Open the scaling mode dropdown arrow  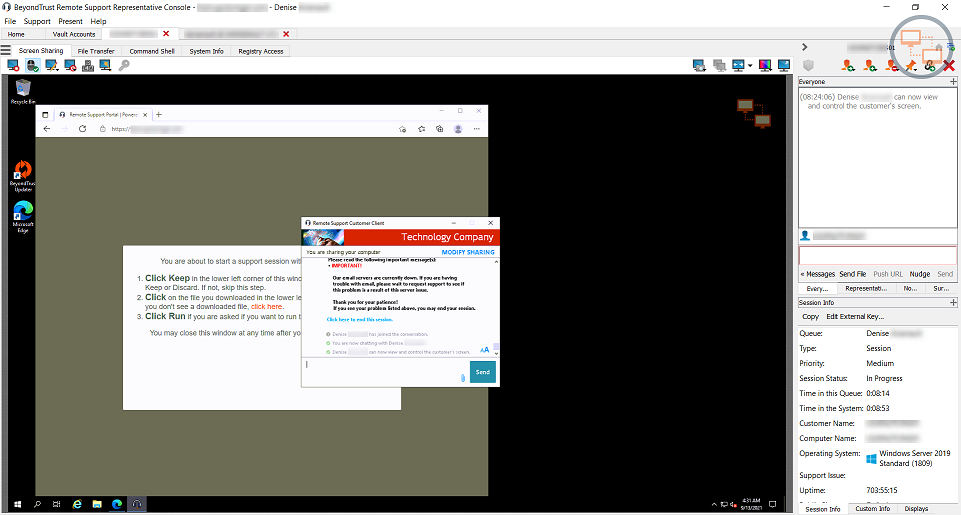[749, 66]
